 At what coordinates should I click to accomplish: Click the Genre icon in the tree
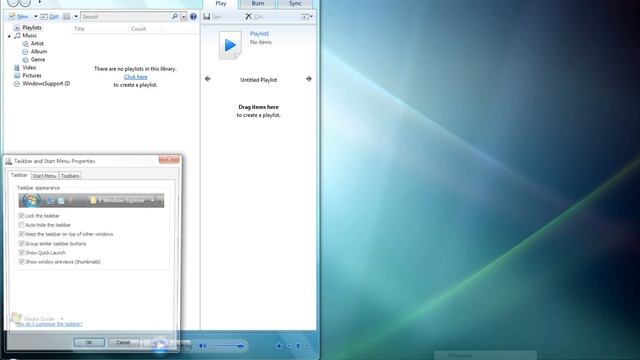tap(25, 60)
